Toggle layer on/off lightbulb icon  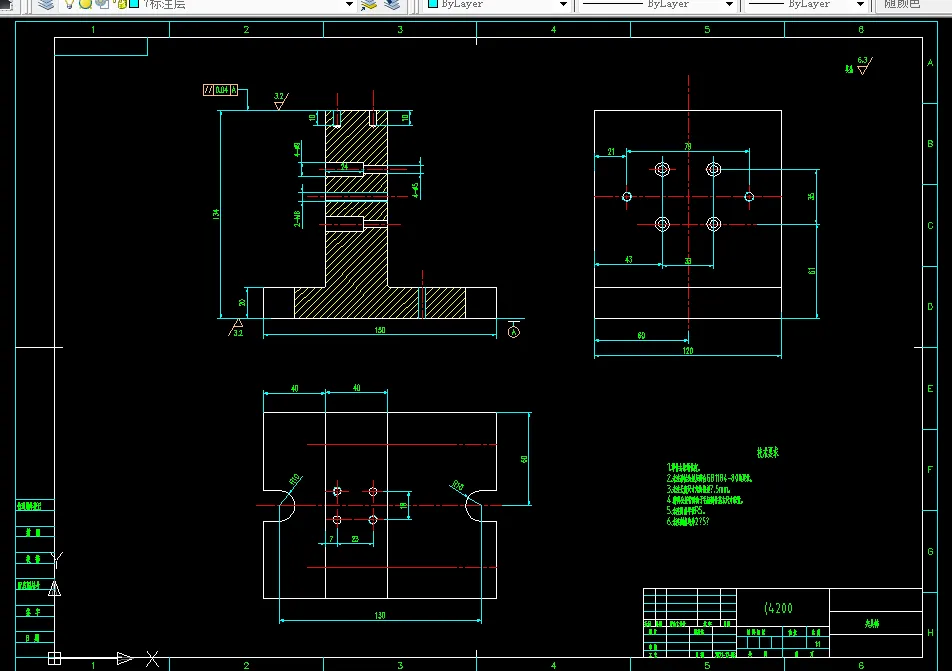tap(69, 5)
